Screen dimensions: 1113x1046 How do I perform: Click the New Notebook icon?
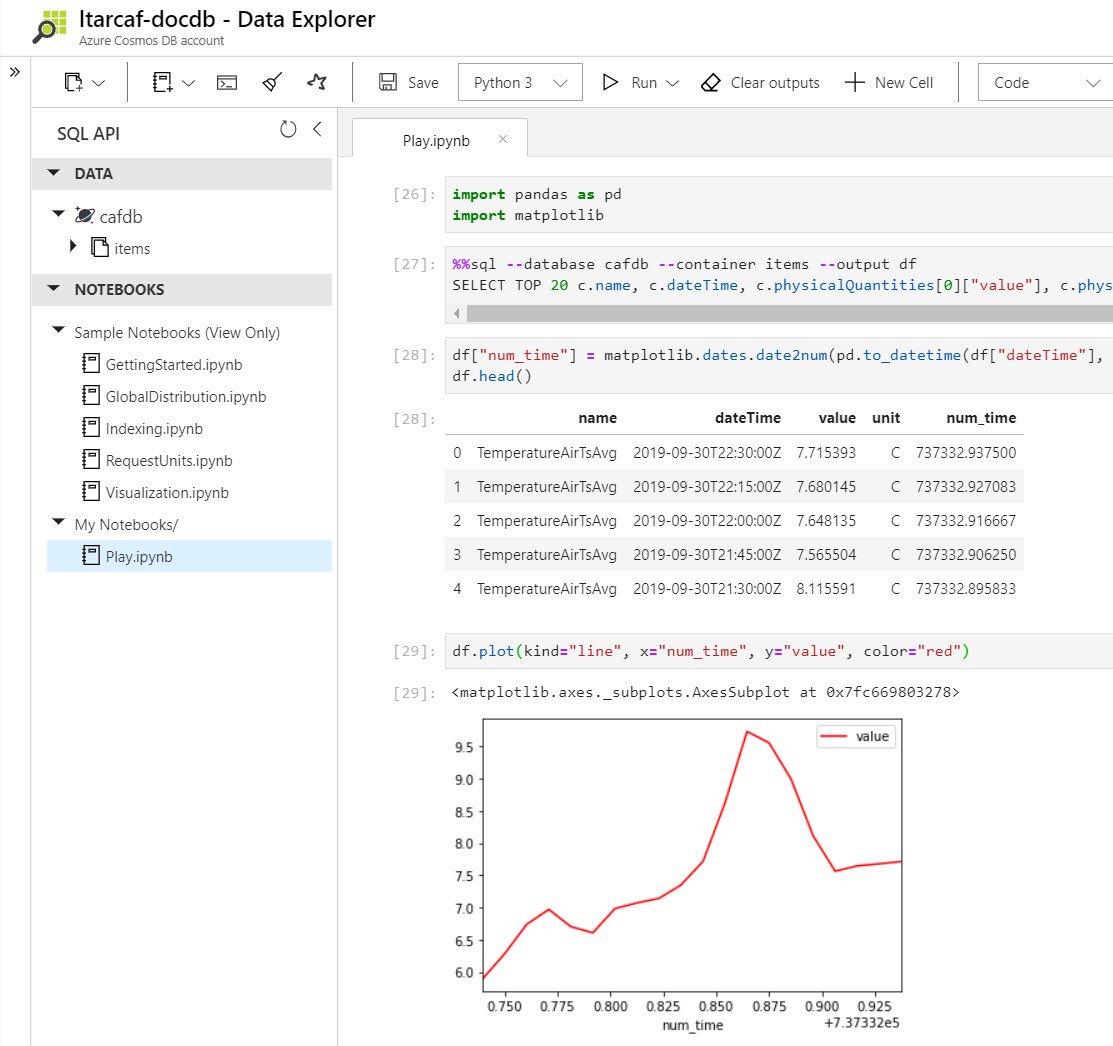click(x=163, y=82)
